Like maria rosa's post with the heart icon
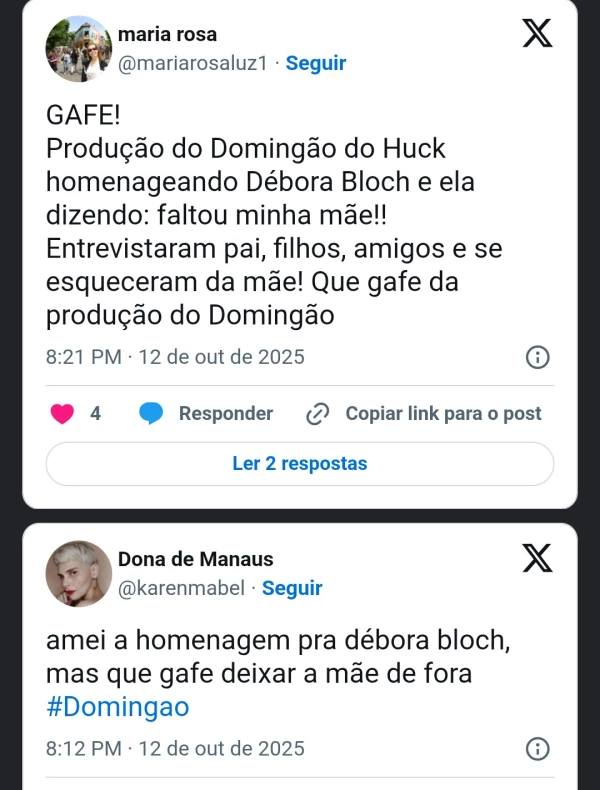The image size is (600, 790). tap(62, 414)
